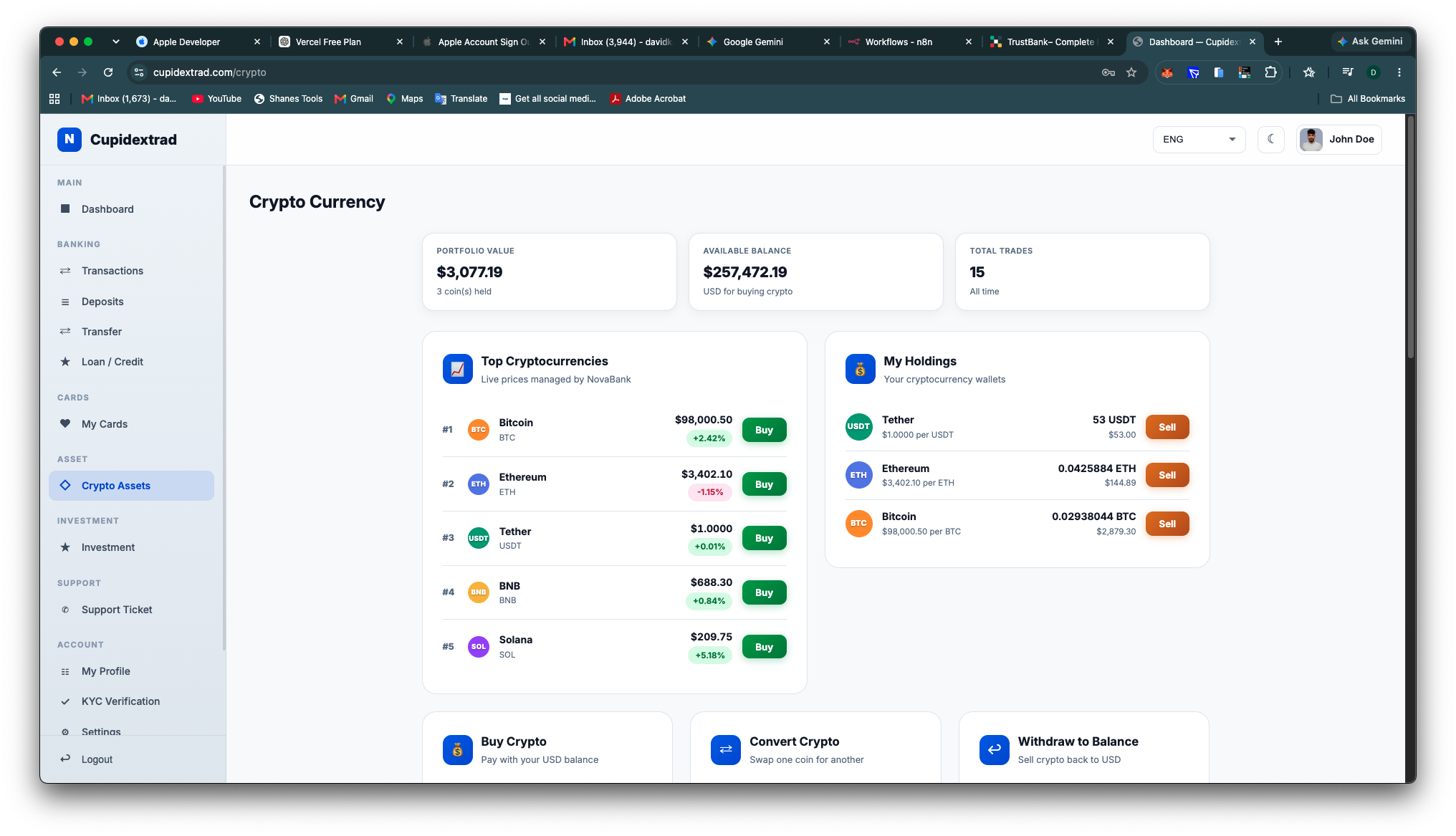The width and height of the screenshot is (1456, 836).
Task: Click the Solana SOL coin icon
Action: (478, 647)
